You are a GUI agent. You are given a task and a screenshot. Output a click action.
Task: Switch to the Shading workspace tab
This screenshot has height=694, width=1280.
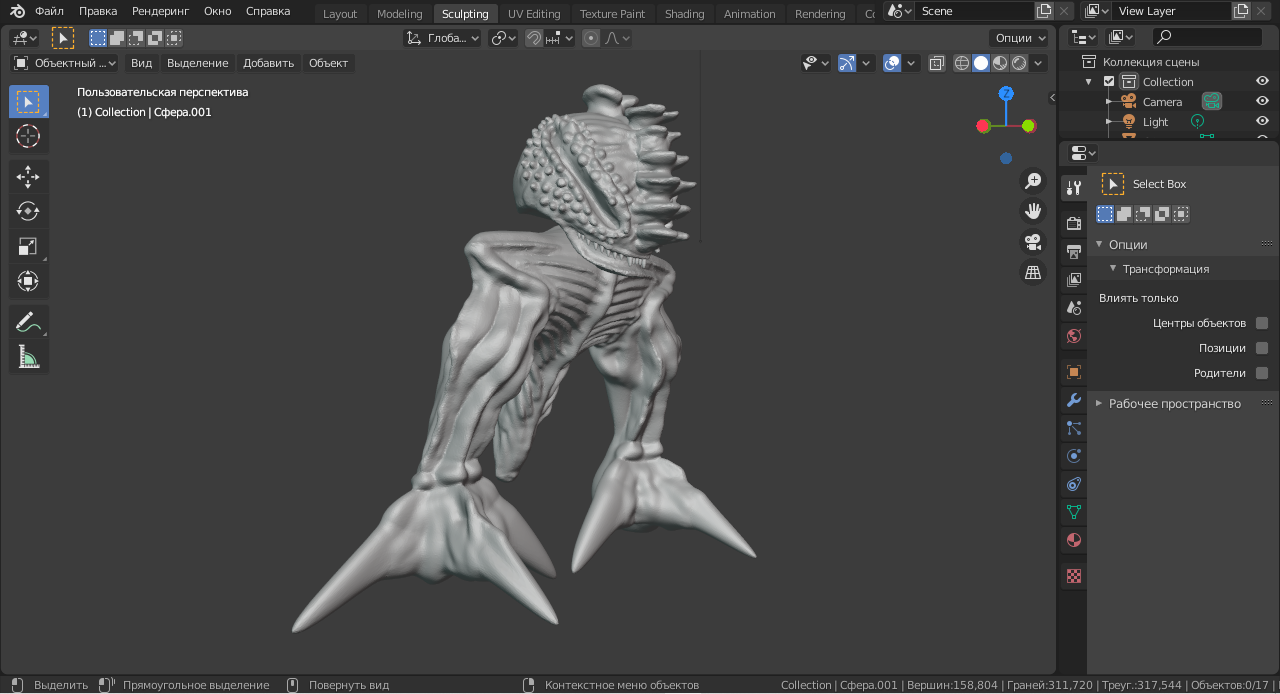pyautogui.click(x=684, y=14)
